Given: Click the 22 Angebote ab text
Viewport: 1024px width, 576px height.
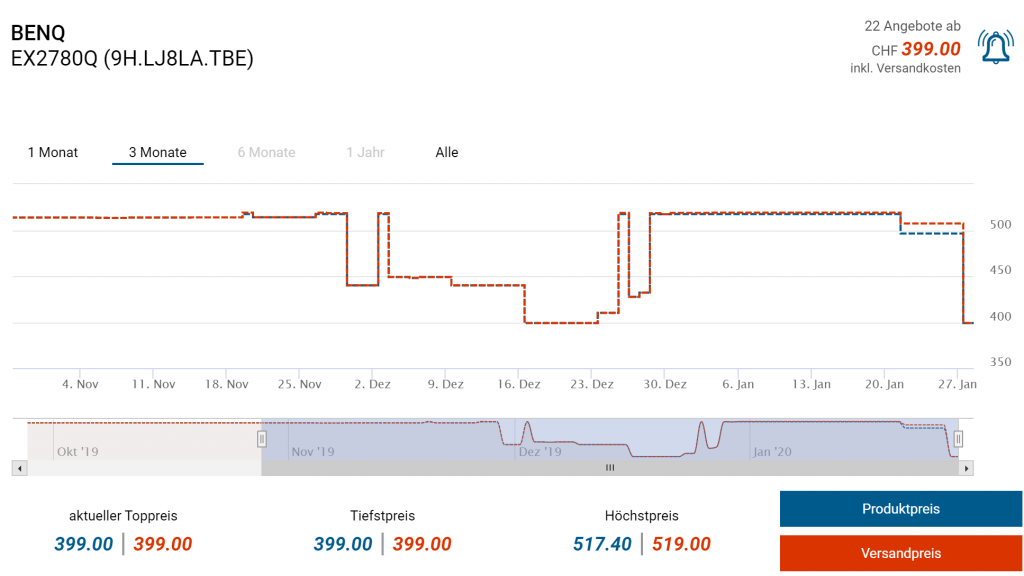Looking at the screenshot, I should pyautogui.click(x=912, y=26).
